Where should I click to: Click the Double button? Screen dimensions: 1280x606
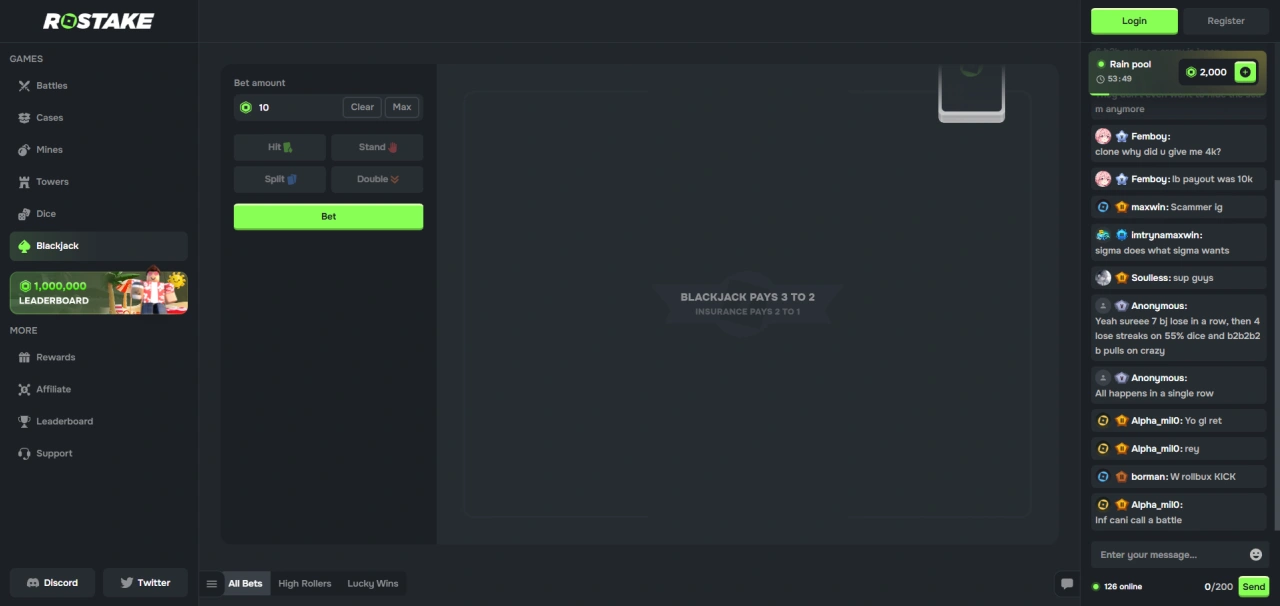[x=377, y=179]
